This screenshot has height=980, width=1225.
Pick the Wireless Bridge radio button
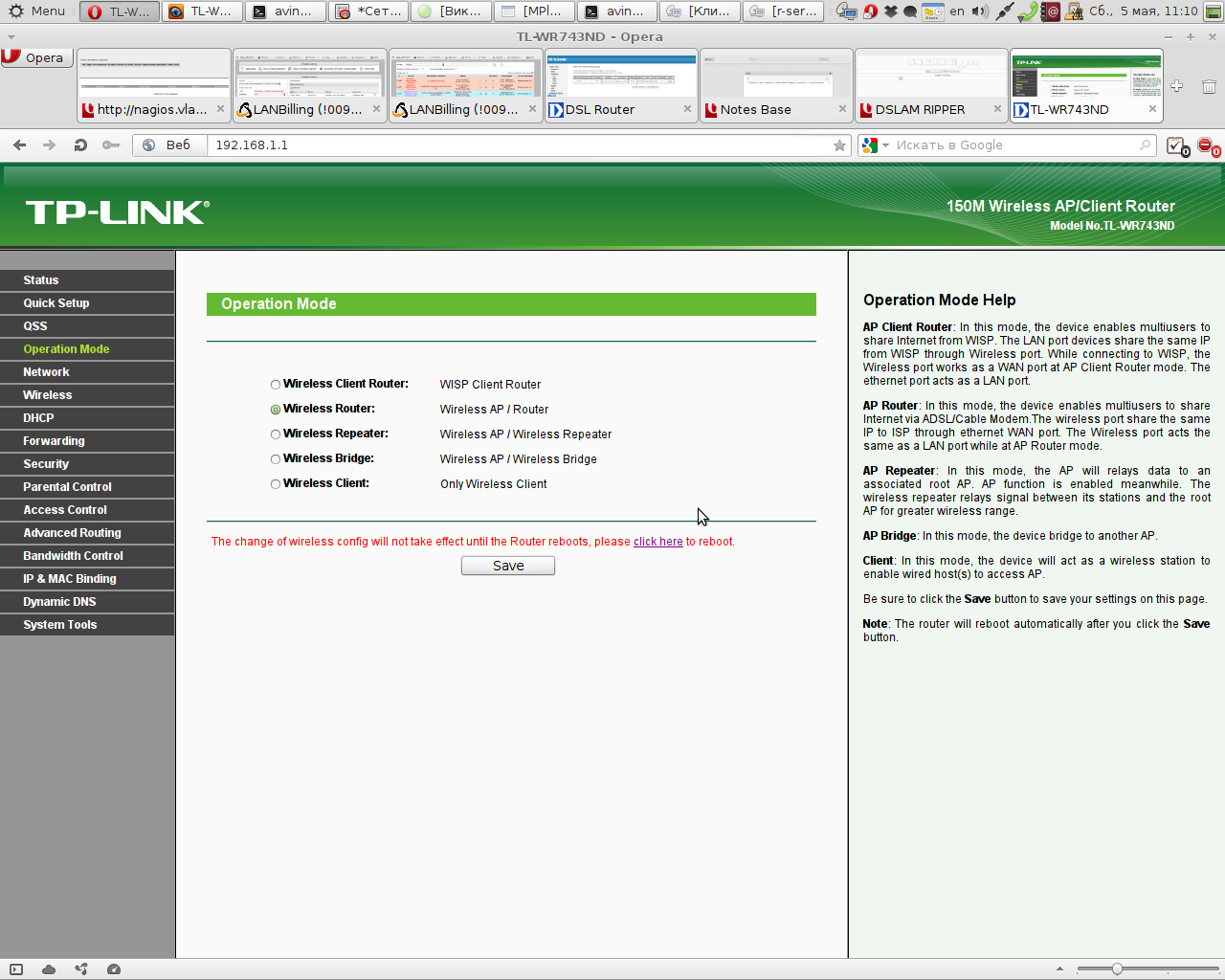click(276, 459)
